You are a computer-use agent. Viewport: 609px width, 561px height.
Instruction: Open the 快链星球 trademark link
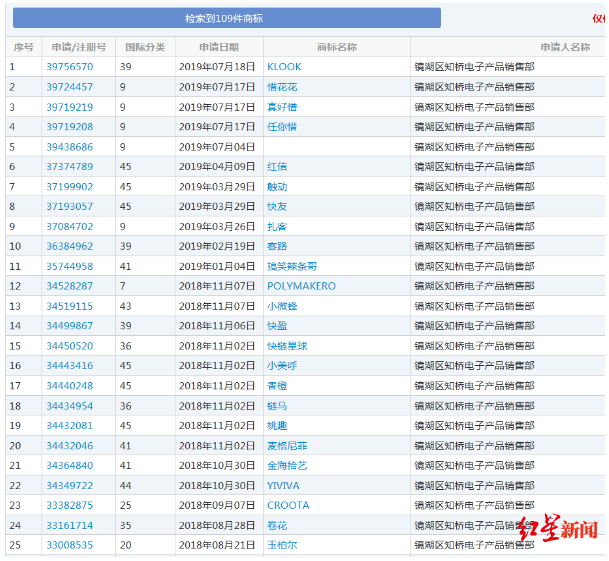click(287, 346)
